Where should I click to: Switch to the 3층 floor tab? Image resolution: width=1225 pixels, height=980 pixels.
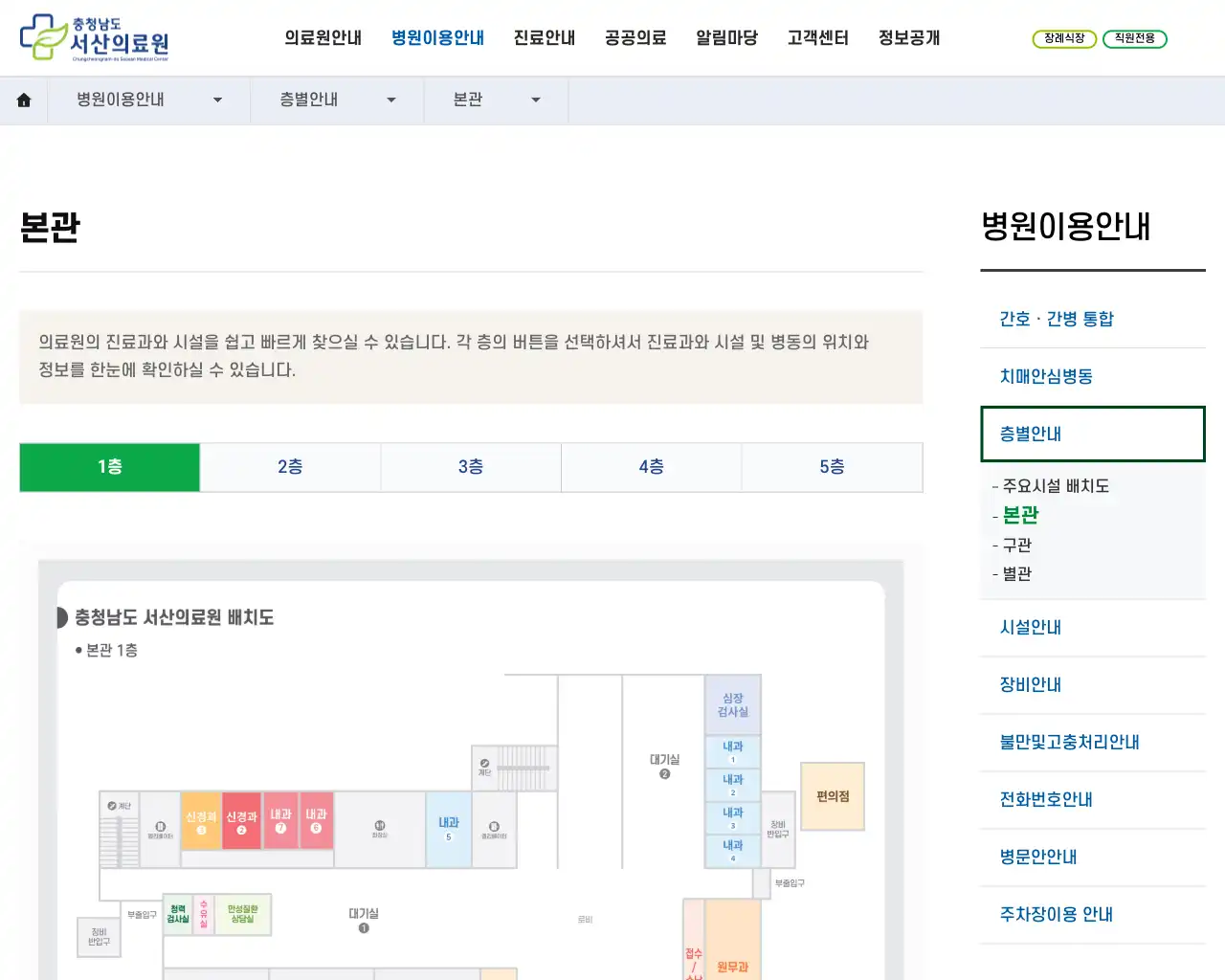pyautogui.click(x=471, y=467)
